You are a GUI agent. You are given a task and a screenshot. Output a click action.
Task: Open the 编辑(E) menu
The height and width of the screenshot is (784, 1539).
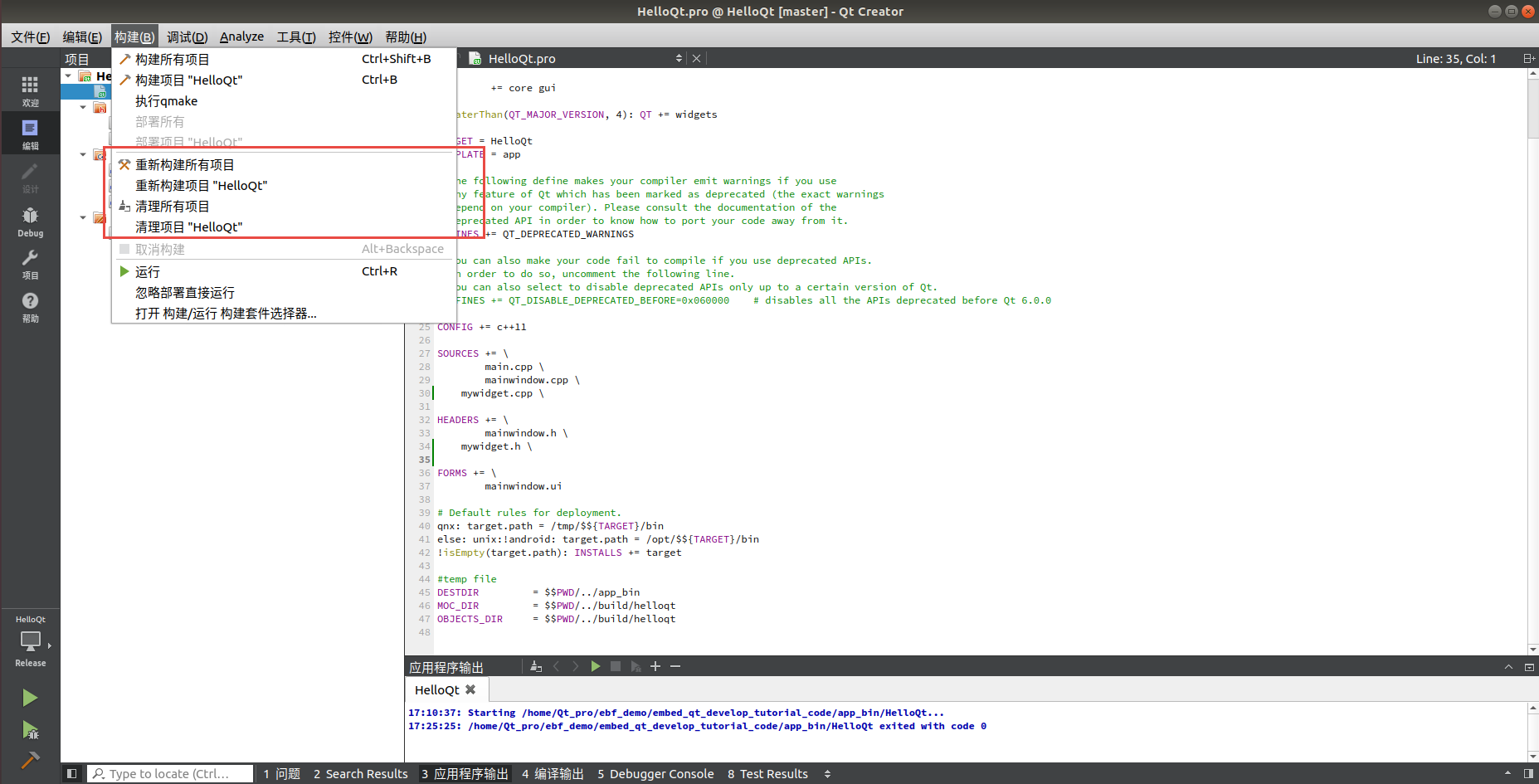point(82,37)
